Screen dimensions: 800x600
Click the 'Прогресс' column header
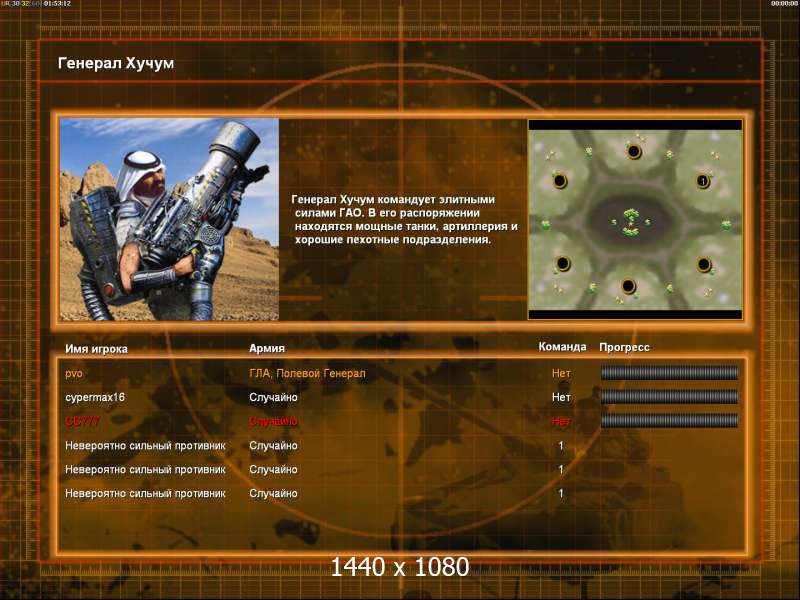(x=624, y=347)
